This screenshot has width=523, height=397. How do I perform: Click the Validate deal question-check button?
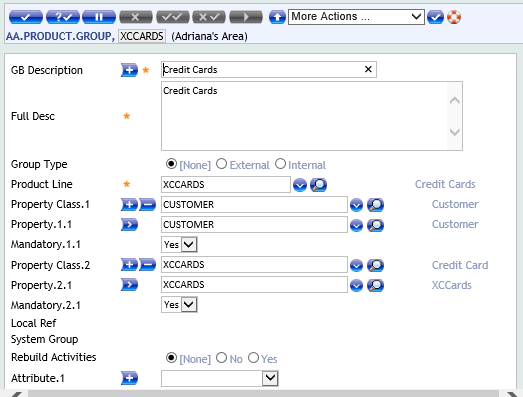point(63,17)
